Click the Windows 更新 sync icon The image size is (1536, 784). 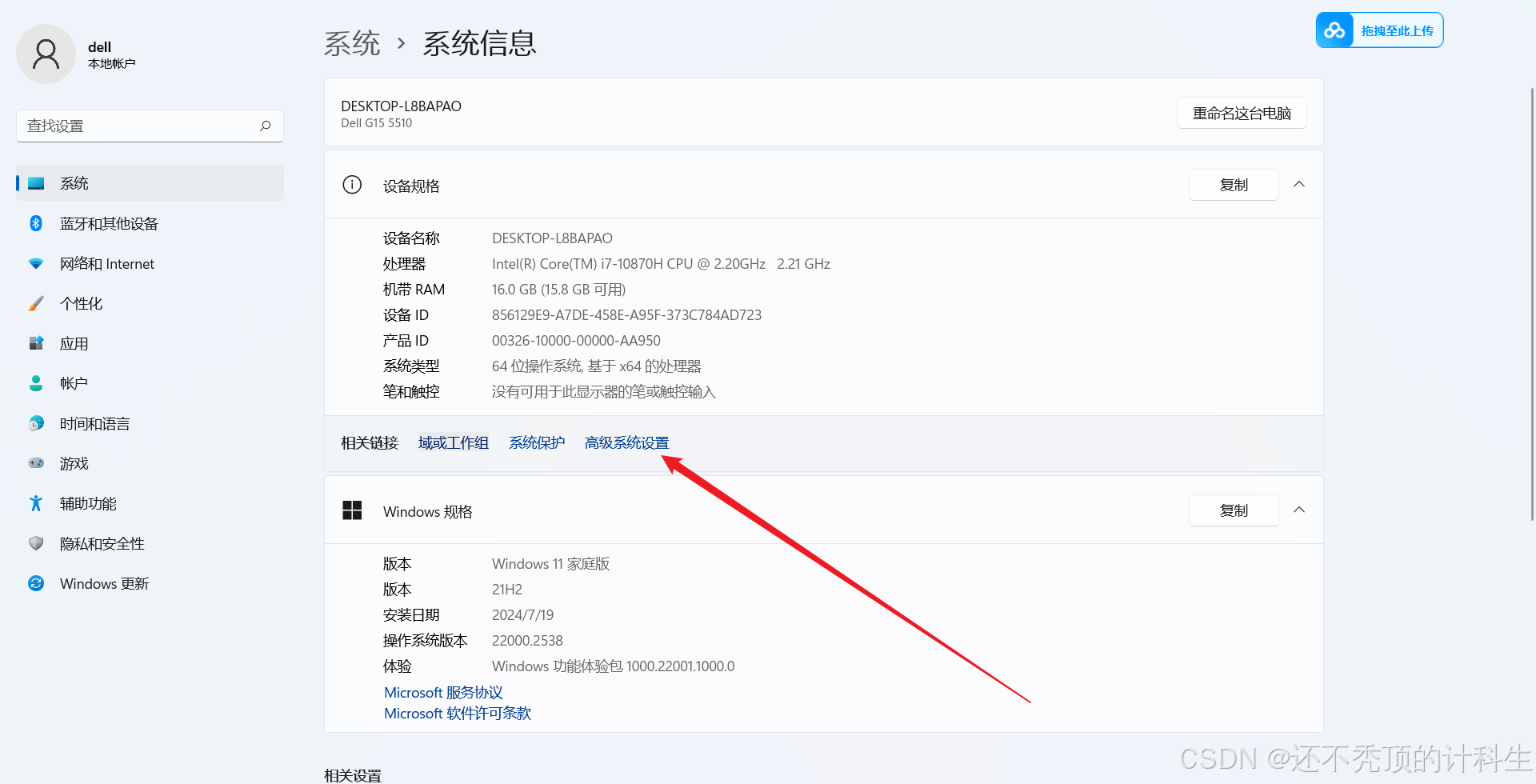click(x=36, y=583)
